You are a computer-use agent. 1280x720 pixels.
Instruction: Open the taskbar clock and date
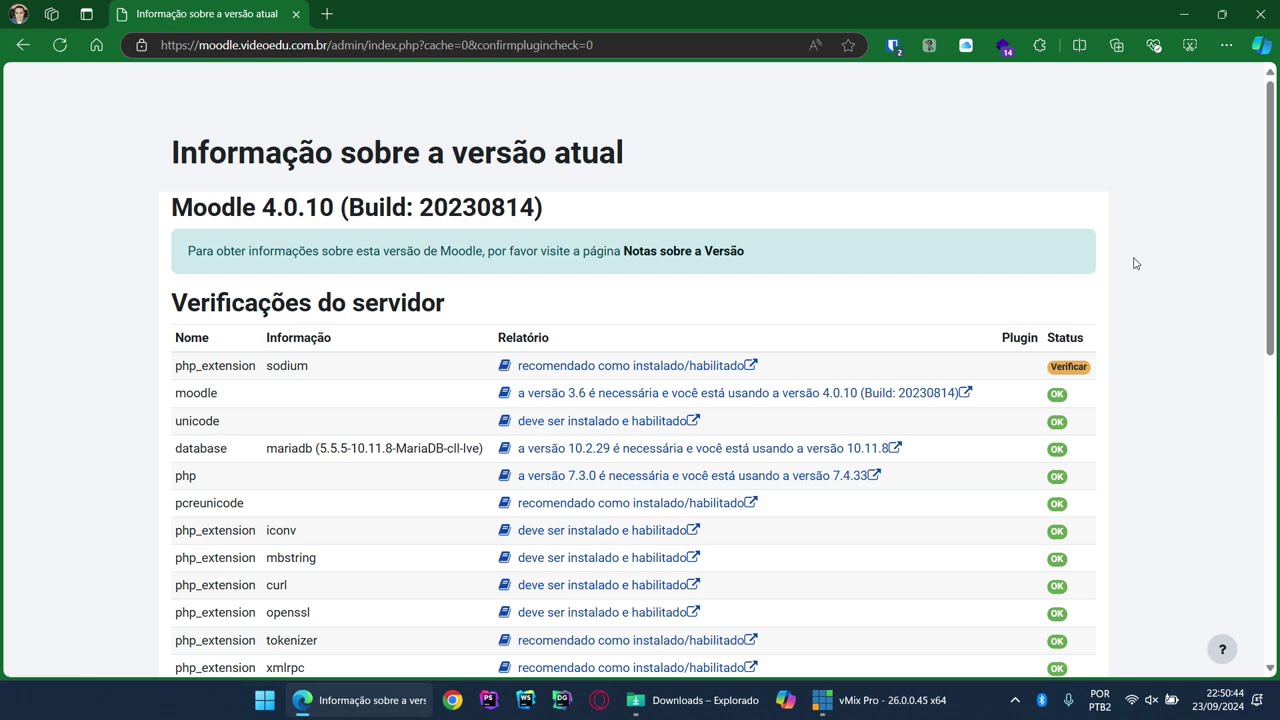tap(1218, 700)
